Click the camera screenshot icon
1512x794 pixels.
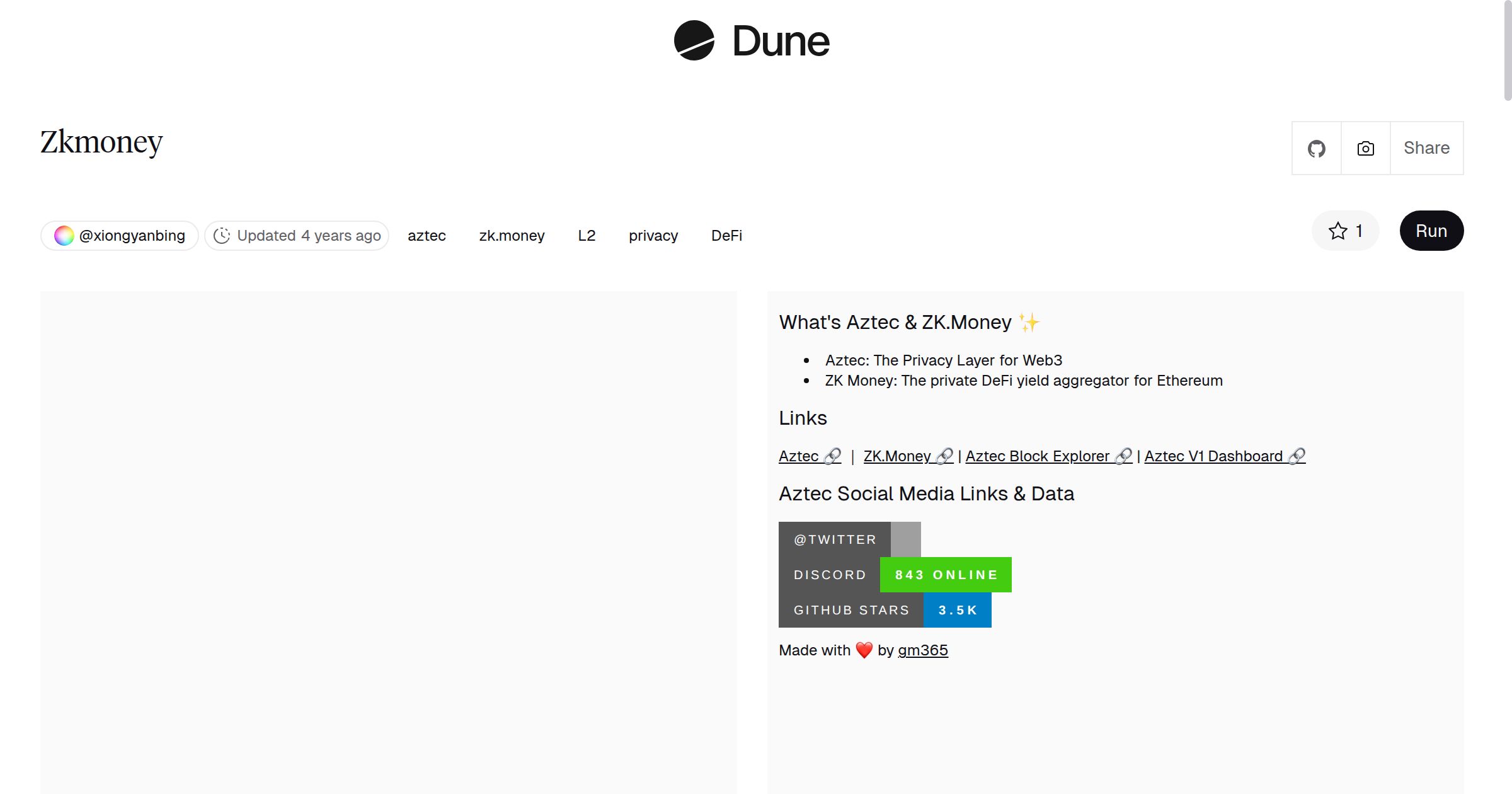coord(1365,148)
